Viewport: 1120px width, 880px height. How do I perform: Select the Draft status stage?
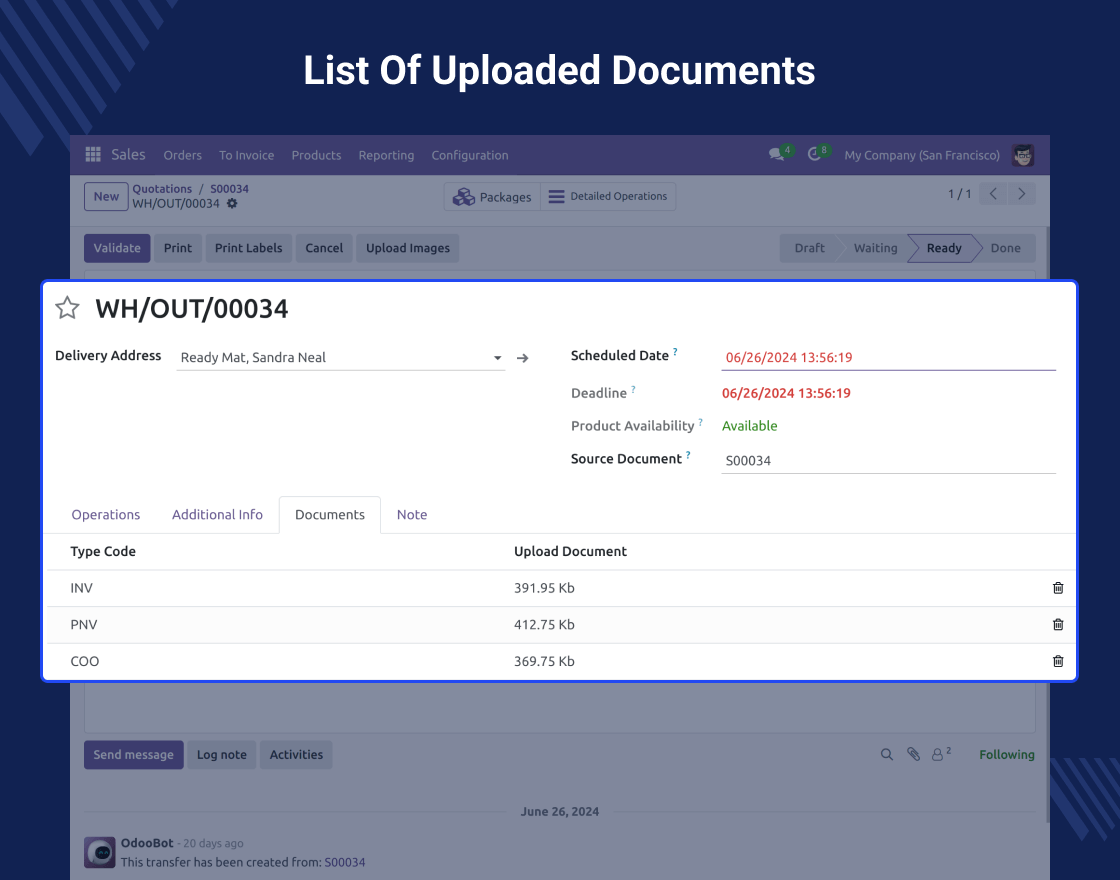click(809, 248)
